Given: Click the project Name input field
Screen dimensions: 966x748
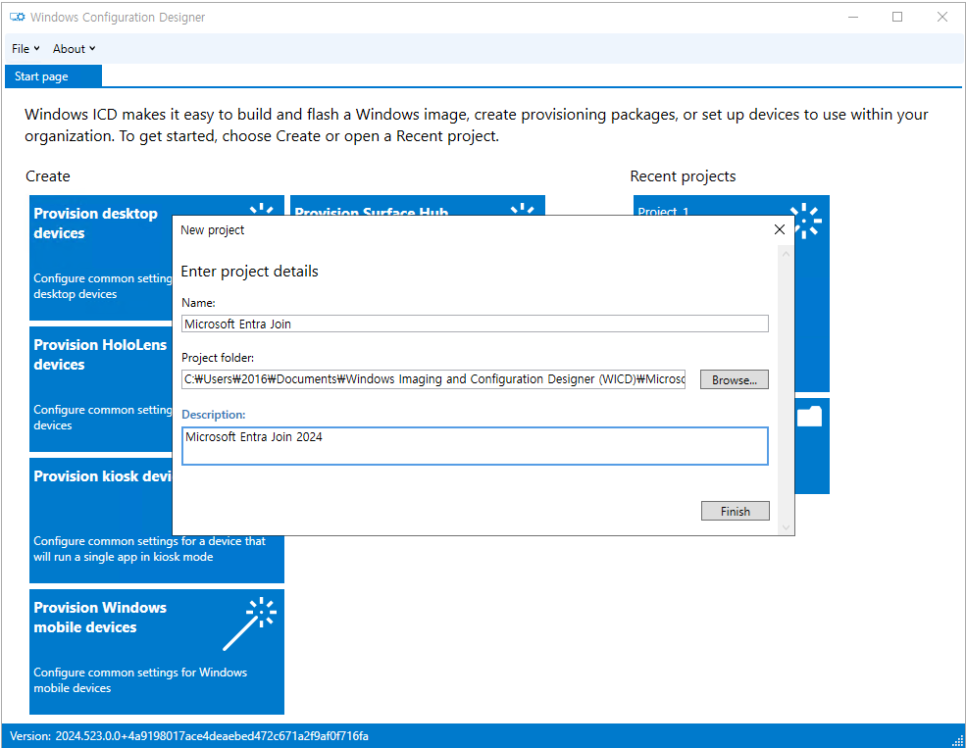Looking at the screenshot, I should (x=474, y=323).
